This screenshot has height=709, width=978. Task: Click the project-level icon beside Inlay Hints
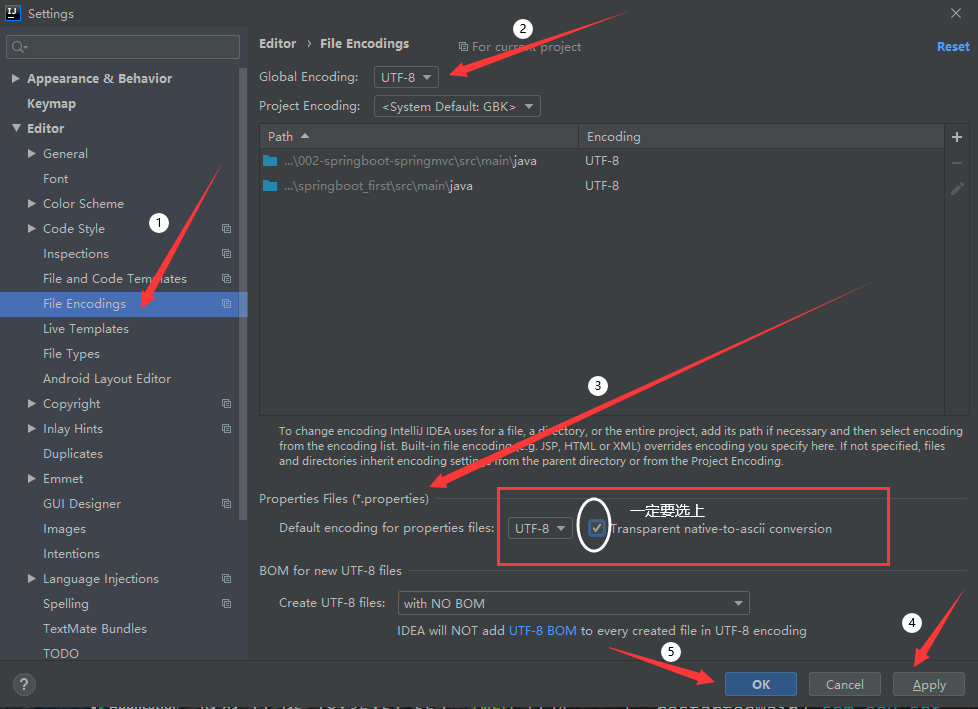pos(226,428)
